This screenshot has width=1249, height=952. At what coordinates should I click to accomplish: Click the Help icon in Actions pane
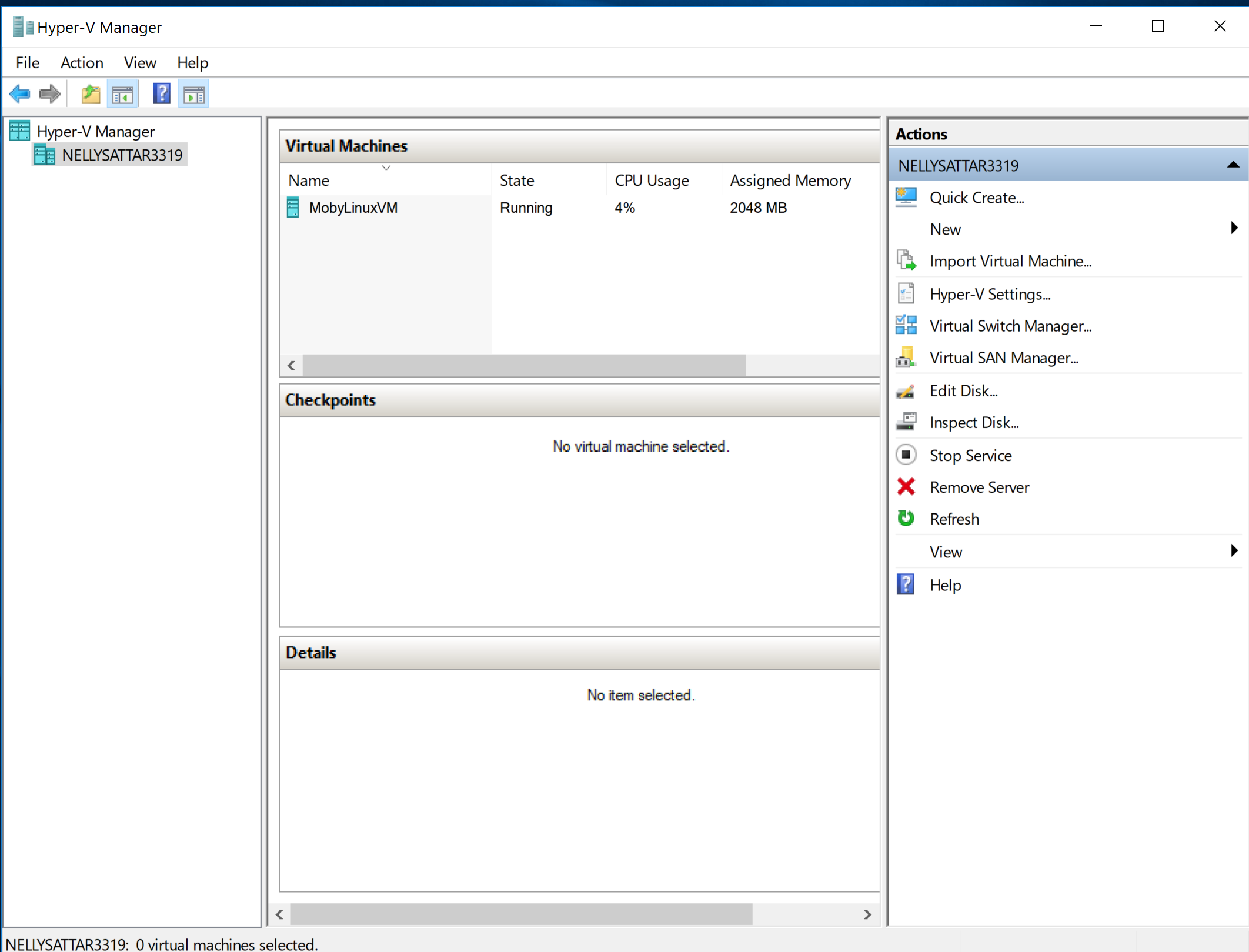(906, 584)
